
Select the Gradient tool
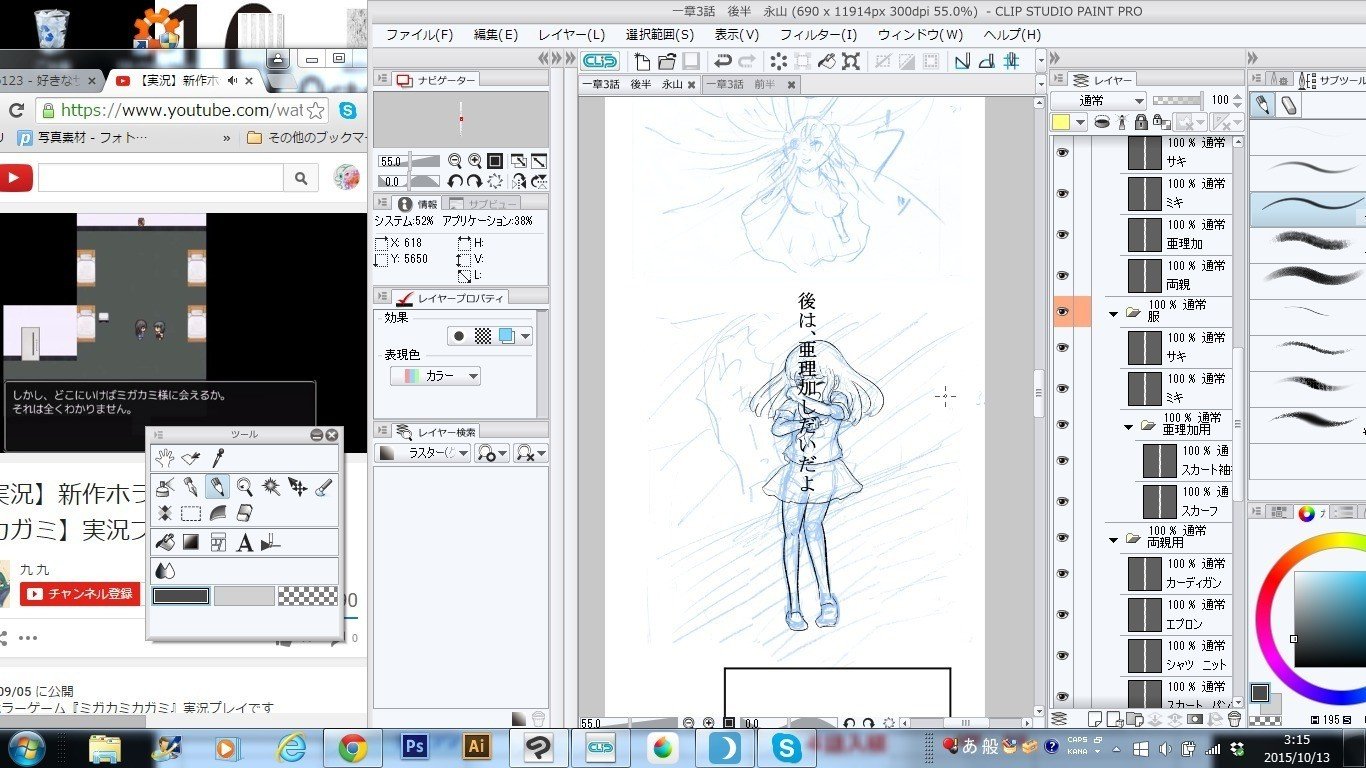[x=191, y=542]
